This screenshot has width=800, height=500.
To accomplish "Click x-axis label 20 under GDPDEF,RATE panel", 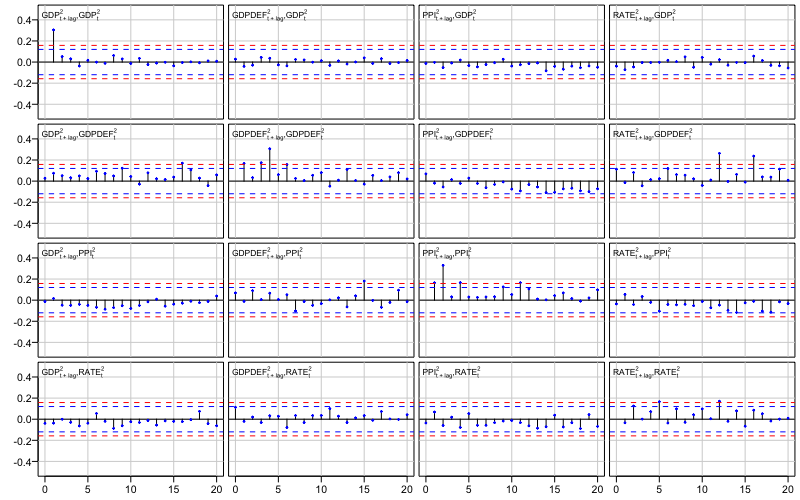I will [x=407, y=488].
